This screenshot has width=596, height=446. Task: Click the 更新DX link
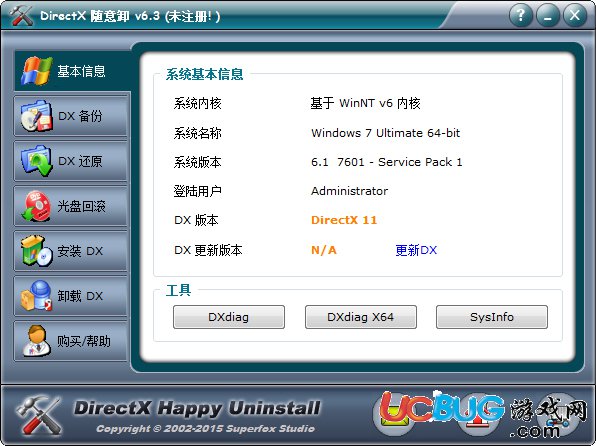coord(416,250)
